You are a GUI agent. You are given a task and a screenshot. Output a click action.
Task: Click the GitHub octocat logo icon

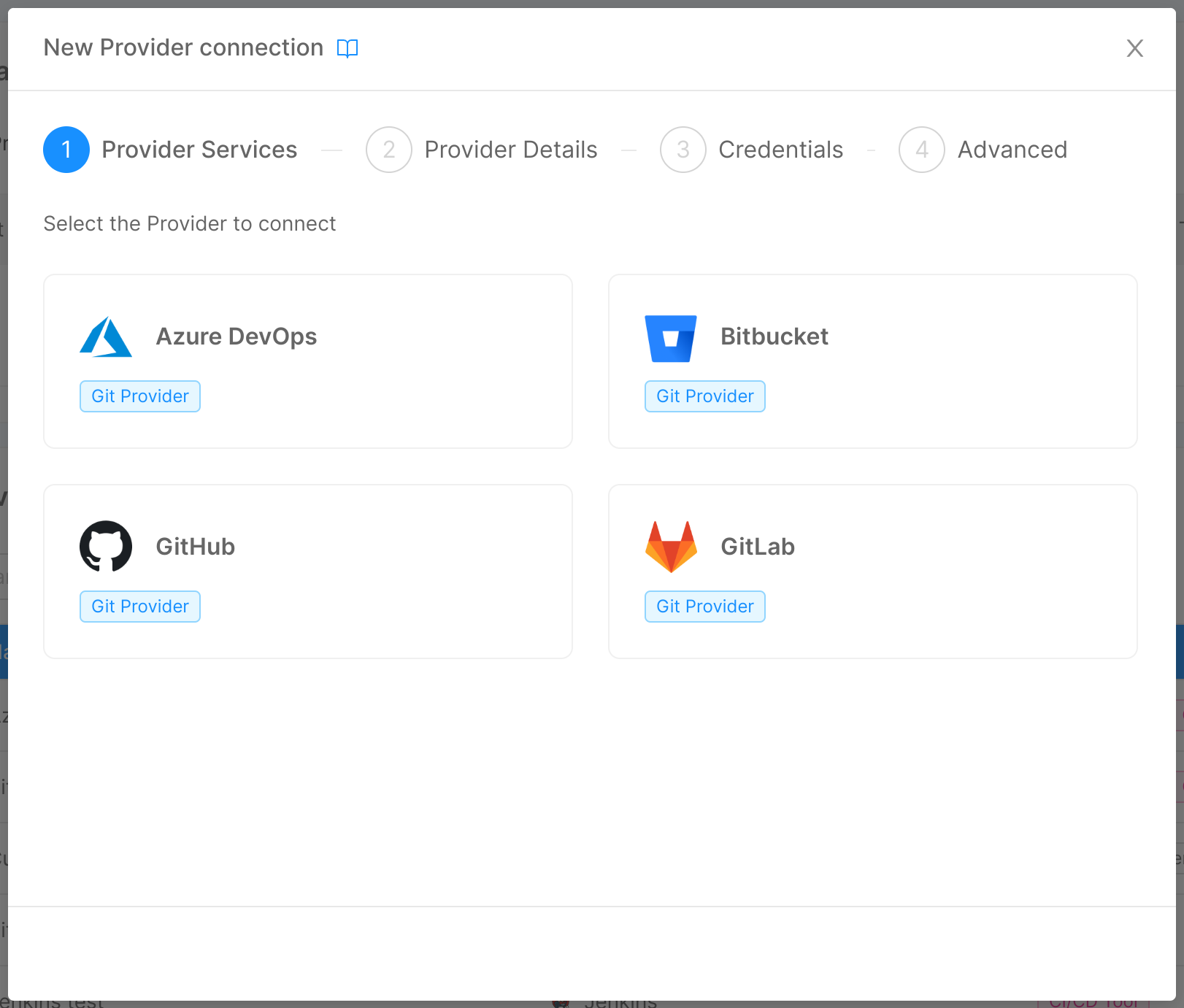(105, 546)
